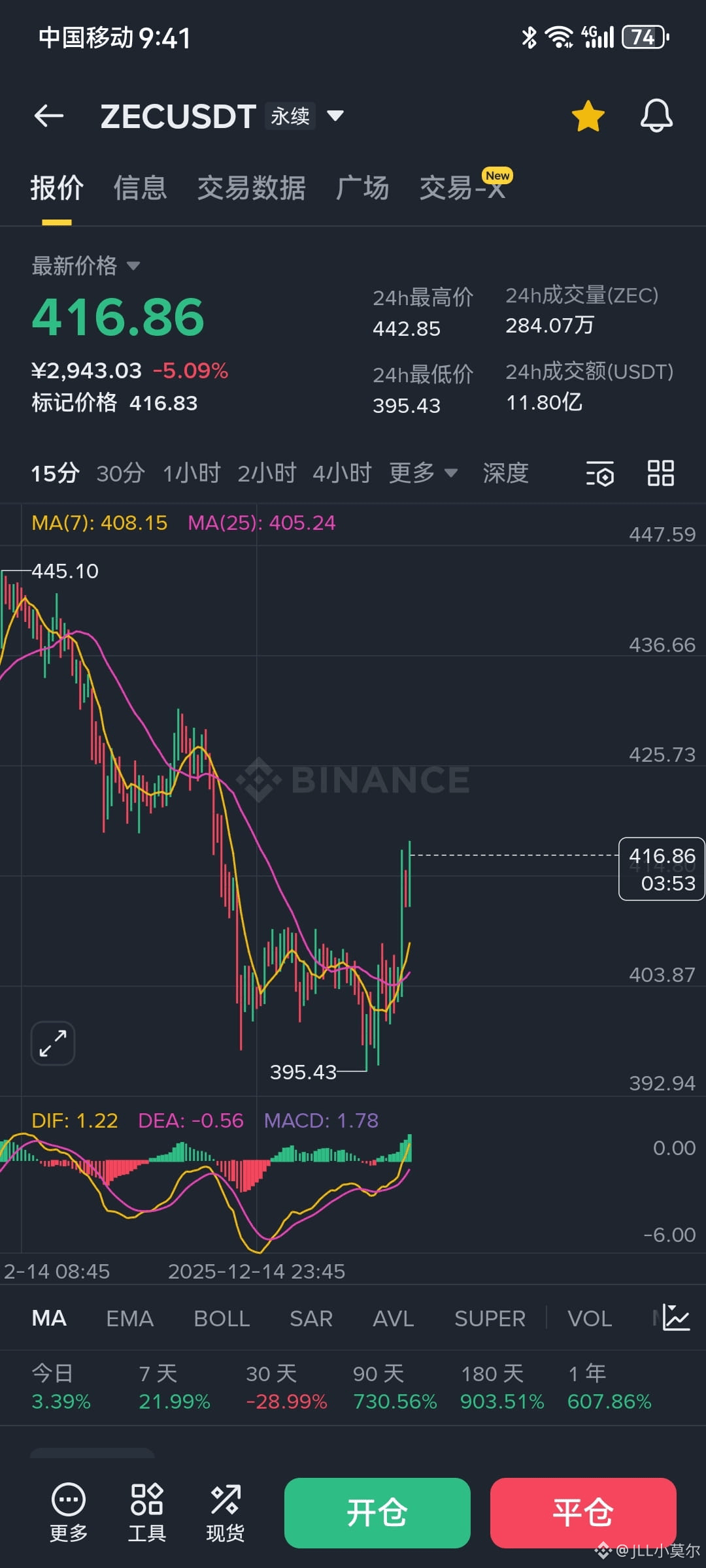This screenshot has width=706, height=1568.
Task: Tap the 416.86 current price marker
Action: point(662,869)
